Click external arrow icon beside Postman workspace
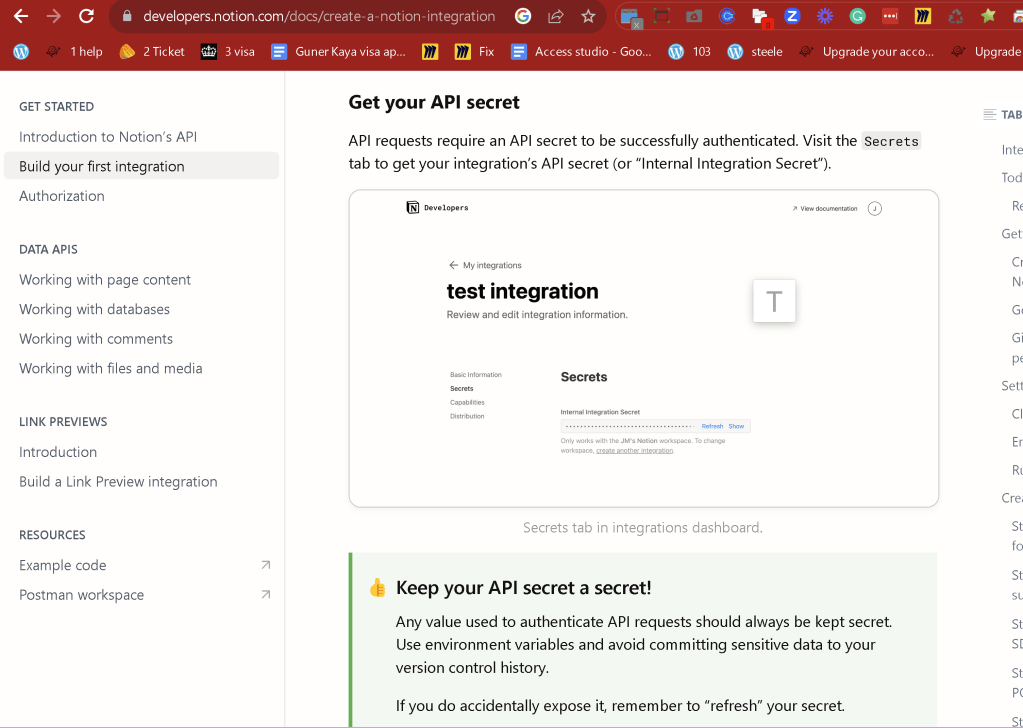The image size is (1023, 728). (x=266, y=594)
